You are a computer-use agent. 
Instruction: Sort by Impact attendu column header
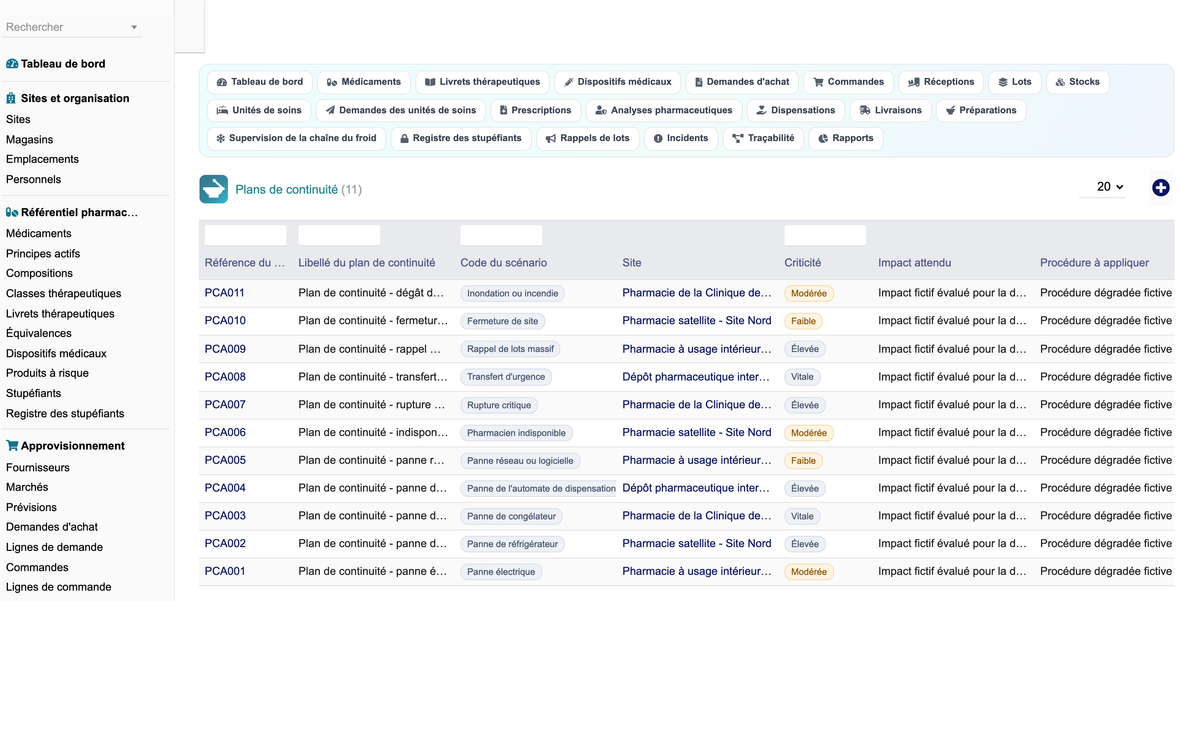click(x=915, y=263)
